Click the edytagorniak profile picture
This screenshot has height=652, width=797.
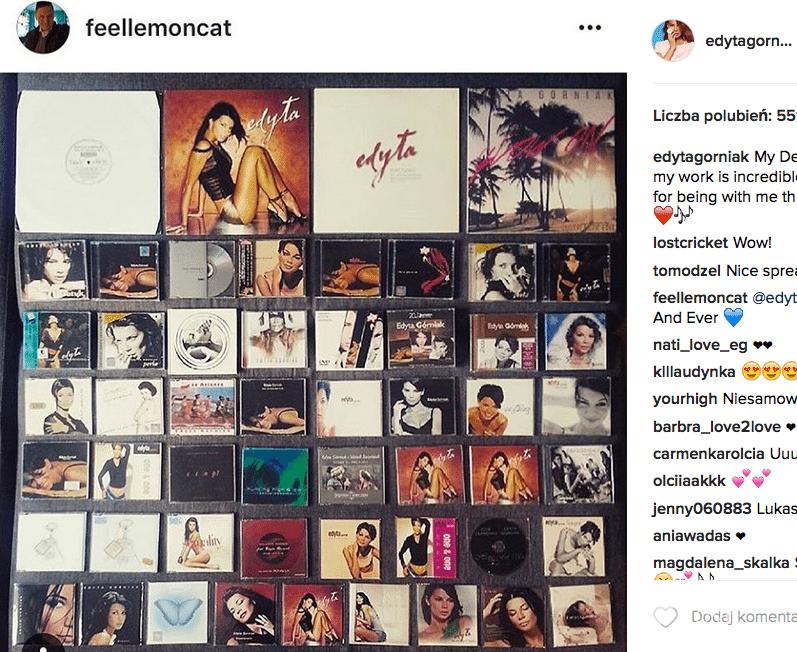tap(673, 40)
